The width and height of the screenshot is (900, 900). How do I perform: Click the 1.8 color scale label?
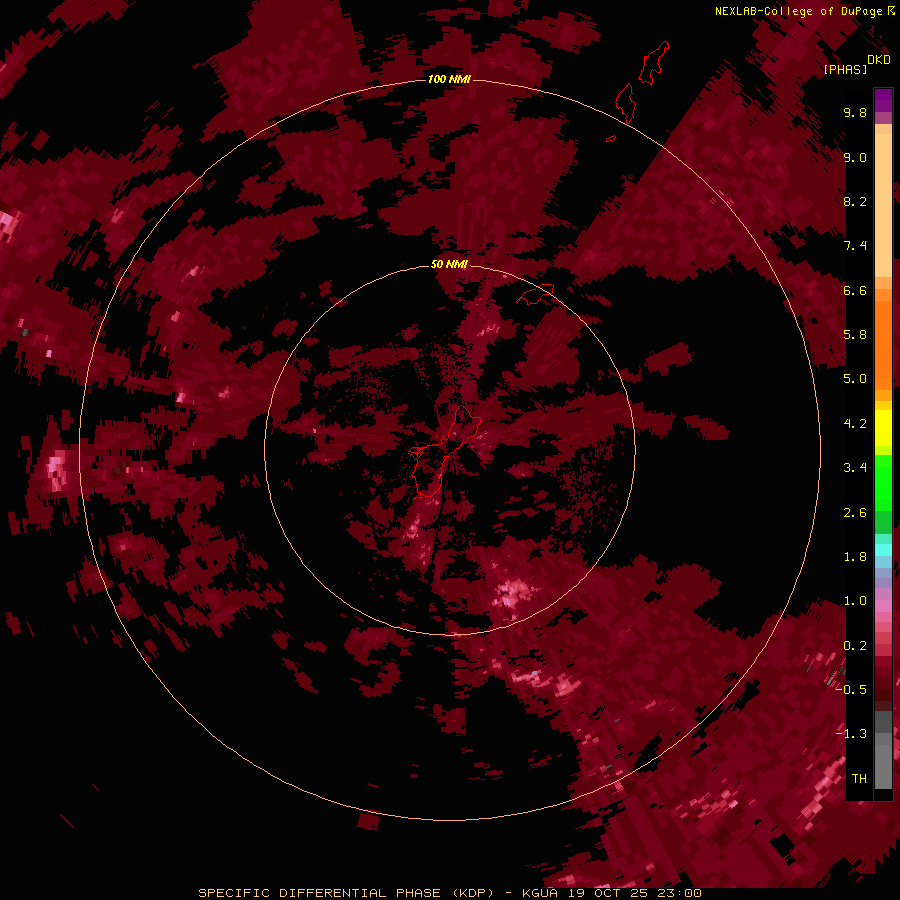tap(855, 557)
